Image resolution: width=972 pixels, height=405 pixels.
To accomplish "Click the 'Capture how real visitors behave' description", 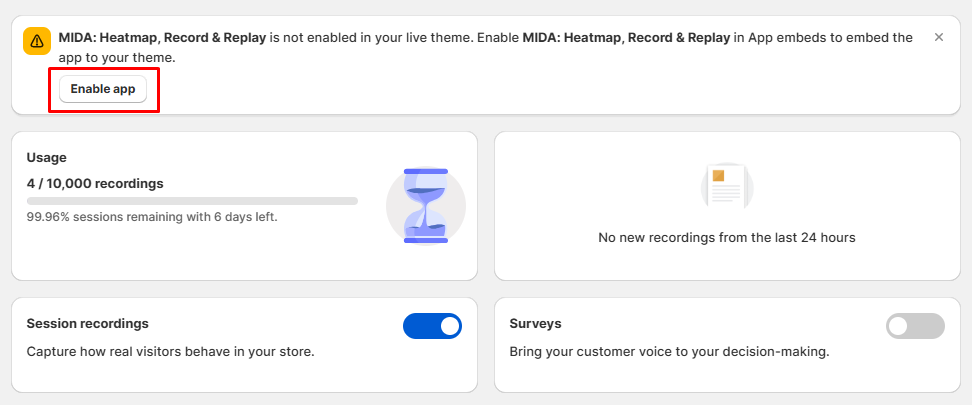I will coord(170,351).
